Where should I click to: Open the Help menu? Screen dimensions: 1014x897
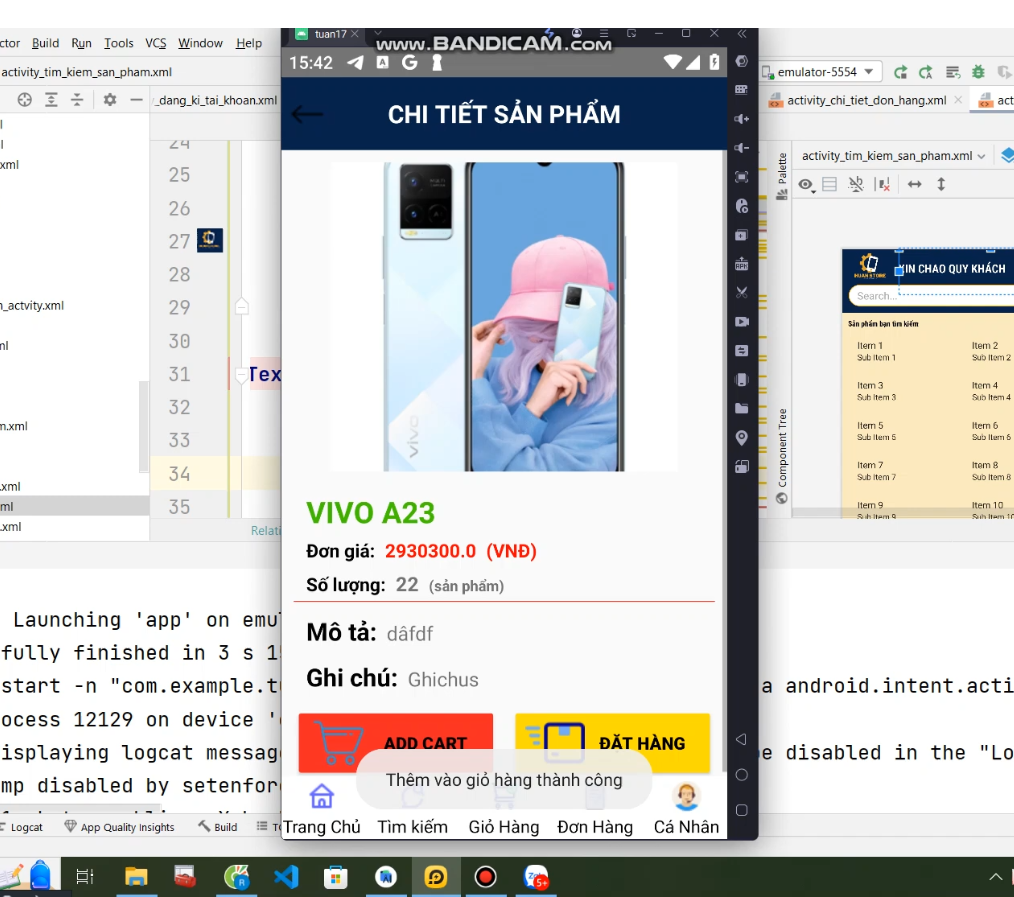(x=249, y=43)
